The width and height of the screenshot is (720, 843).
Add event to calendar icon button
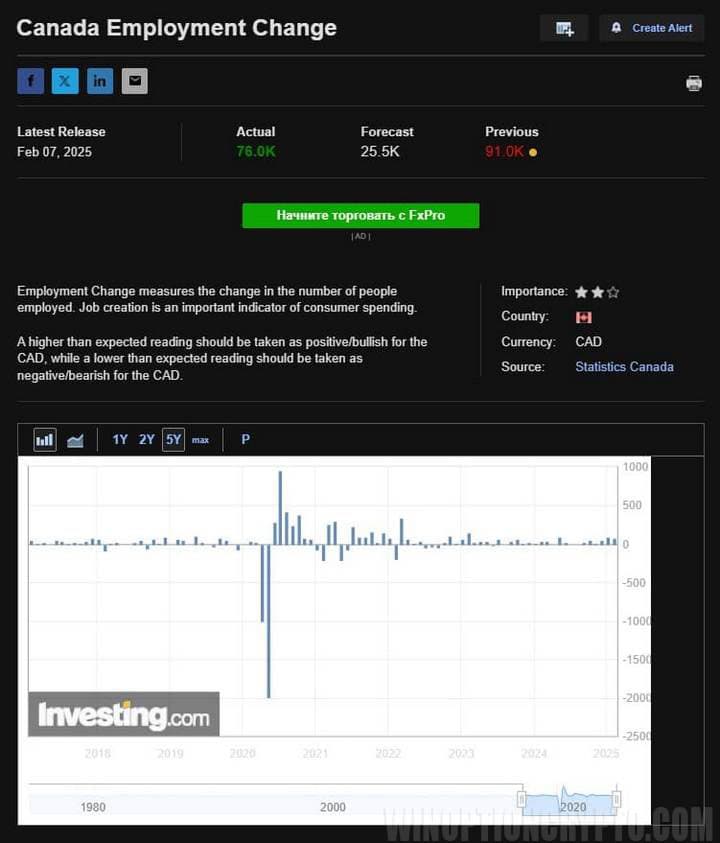click(564, 28)
